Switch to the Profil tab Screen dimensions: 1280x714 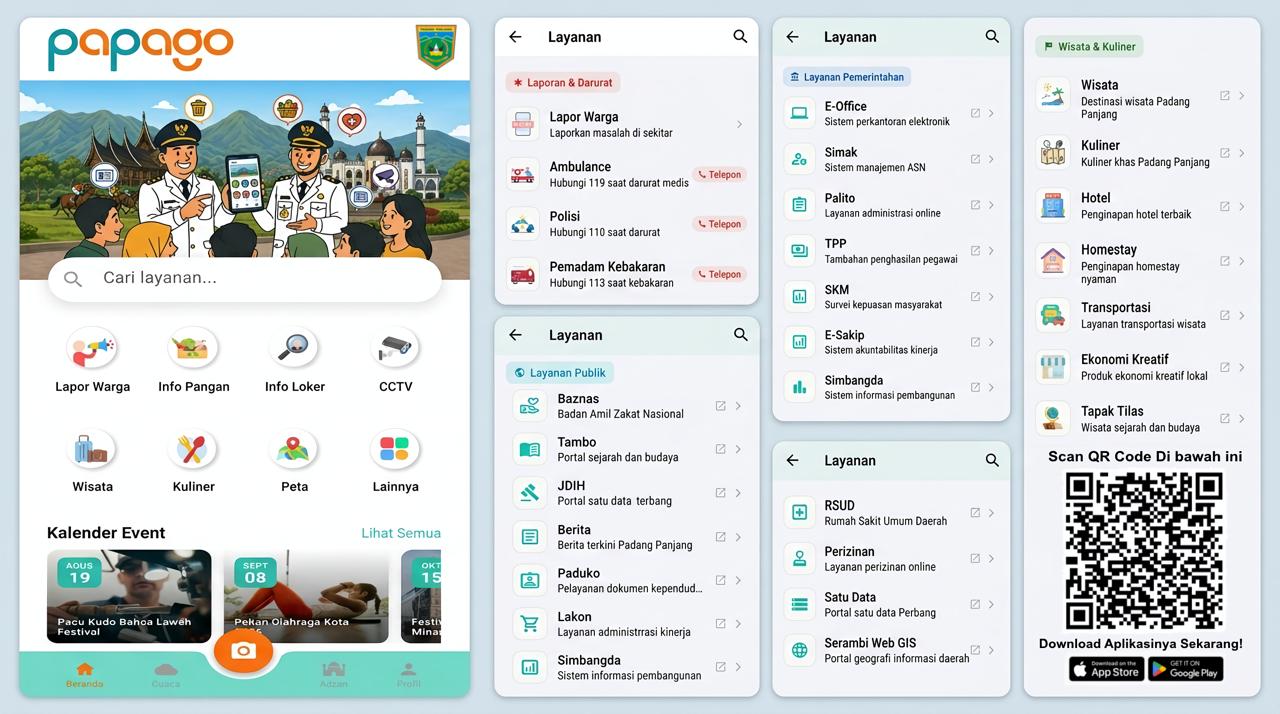pos(408,675)
